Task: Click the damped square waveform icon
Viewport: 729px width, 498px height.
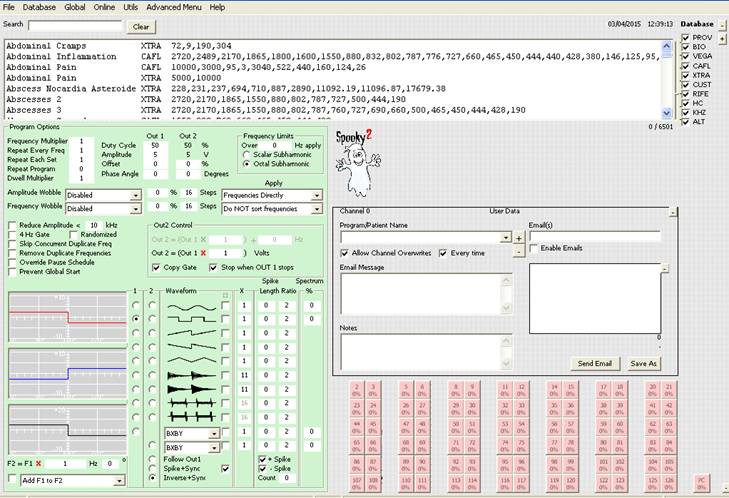Action: 192,389
